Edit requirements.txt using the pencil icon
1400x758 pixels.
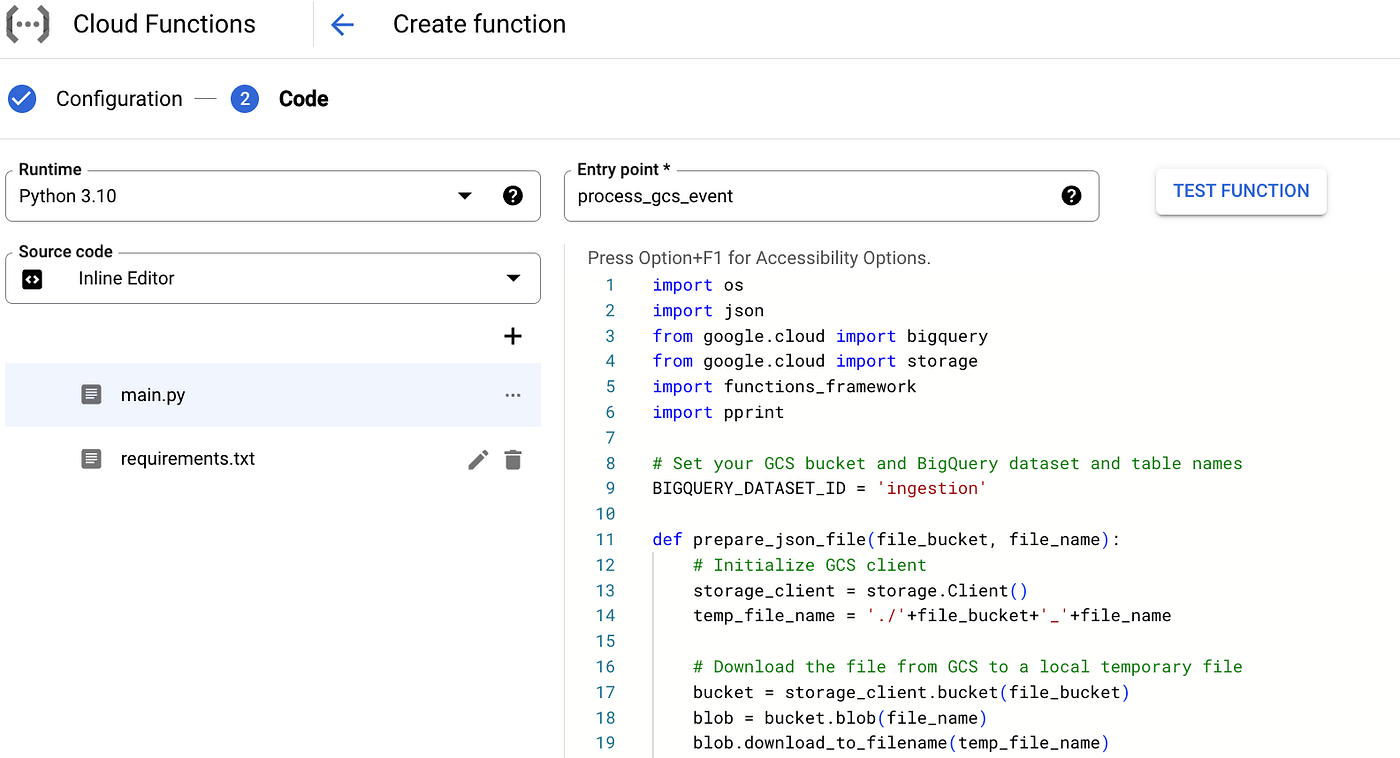click(478, 460)
